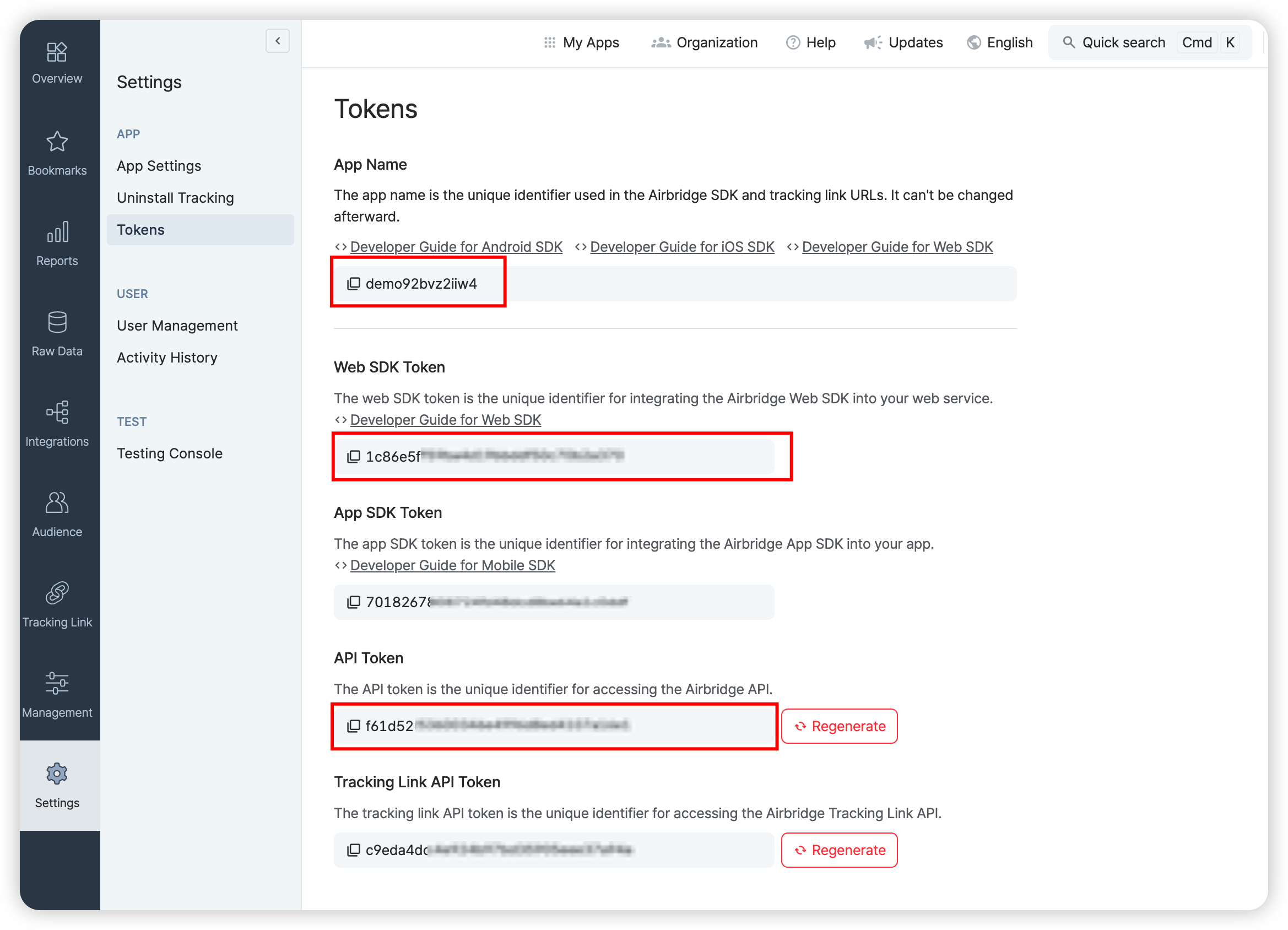Open the My Apps menu
Screen dimensions: 1288x930
point(581,42)
